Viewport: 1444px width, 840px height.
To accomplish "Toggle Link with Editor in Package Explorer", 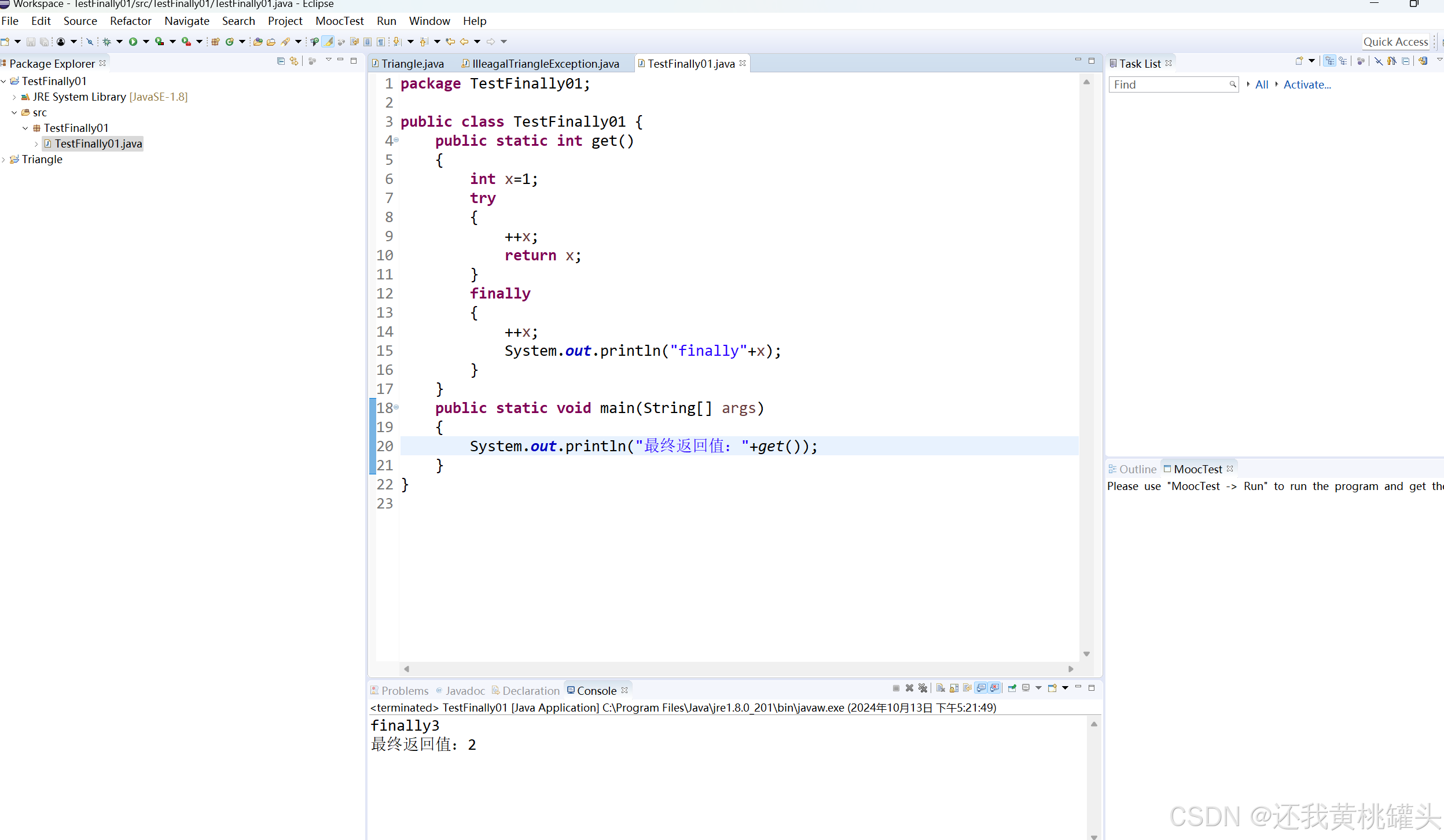I will 294,61.
